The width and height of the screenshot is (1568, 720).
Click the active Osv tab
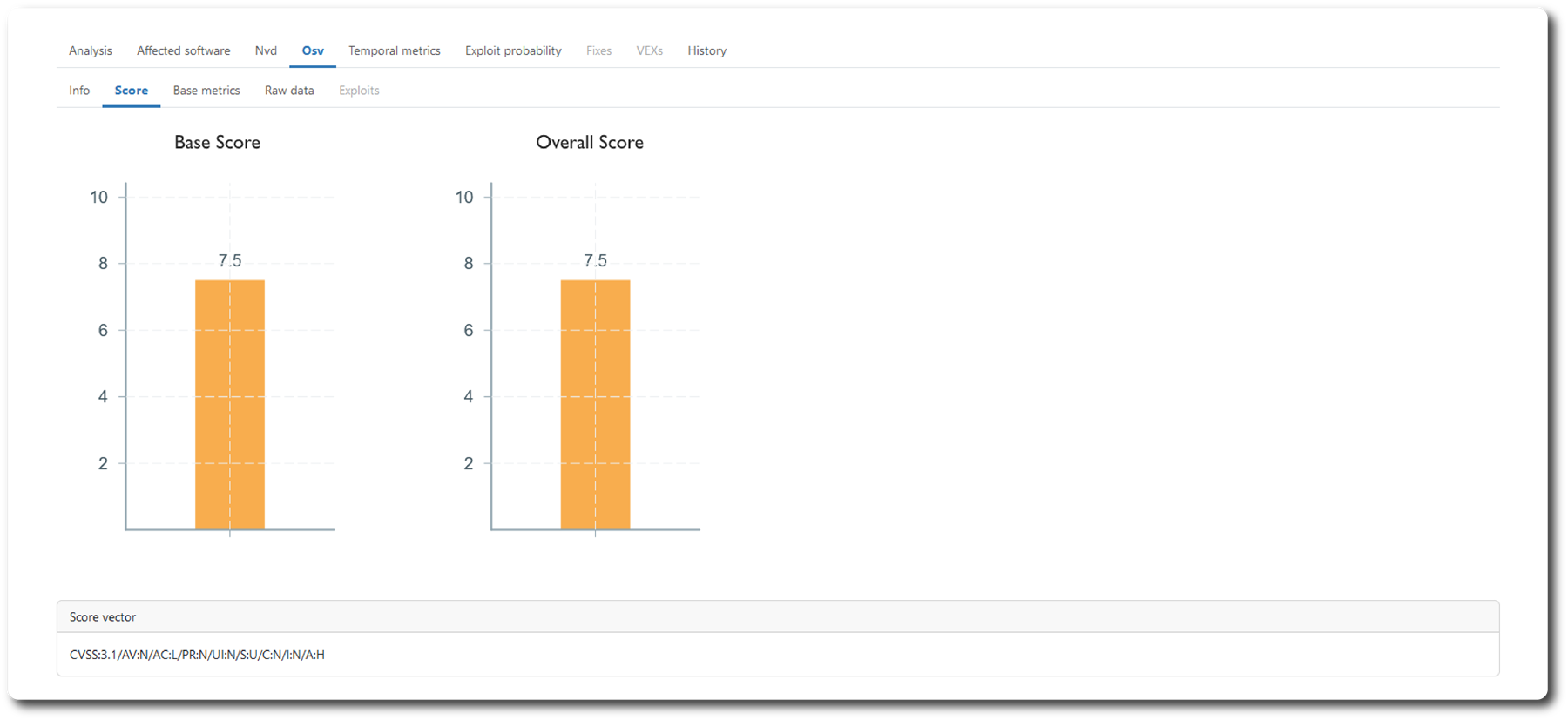click(x=313, y=50)
